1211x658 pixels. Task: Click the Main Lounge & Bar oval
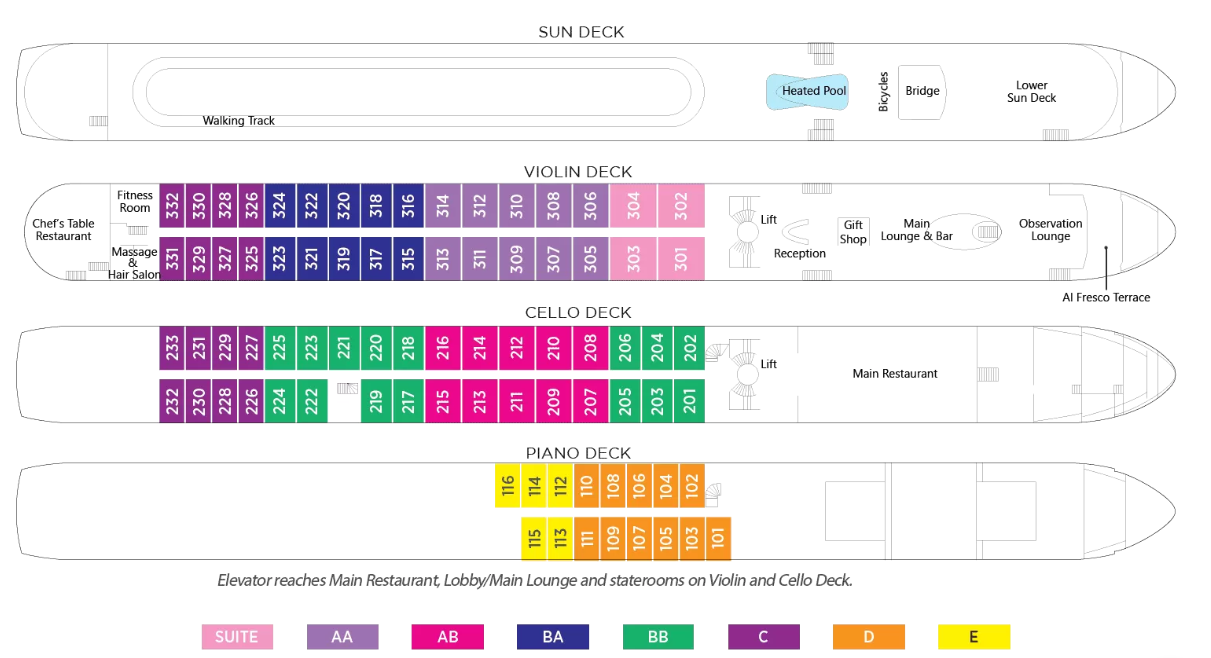[x=958, y=231]
